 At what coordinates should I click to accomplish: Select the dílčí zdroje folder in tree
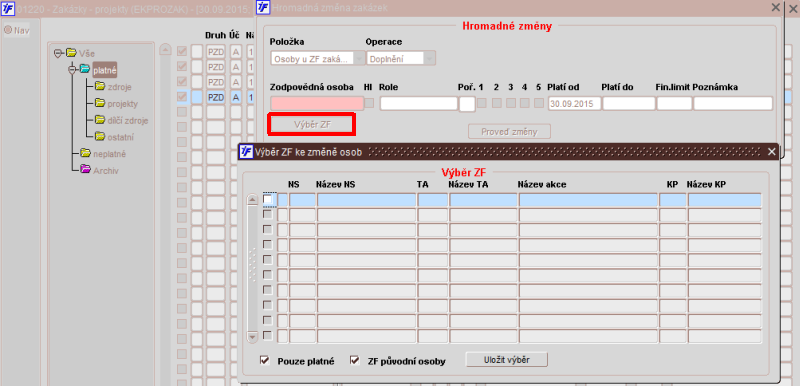pos(128,120)
